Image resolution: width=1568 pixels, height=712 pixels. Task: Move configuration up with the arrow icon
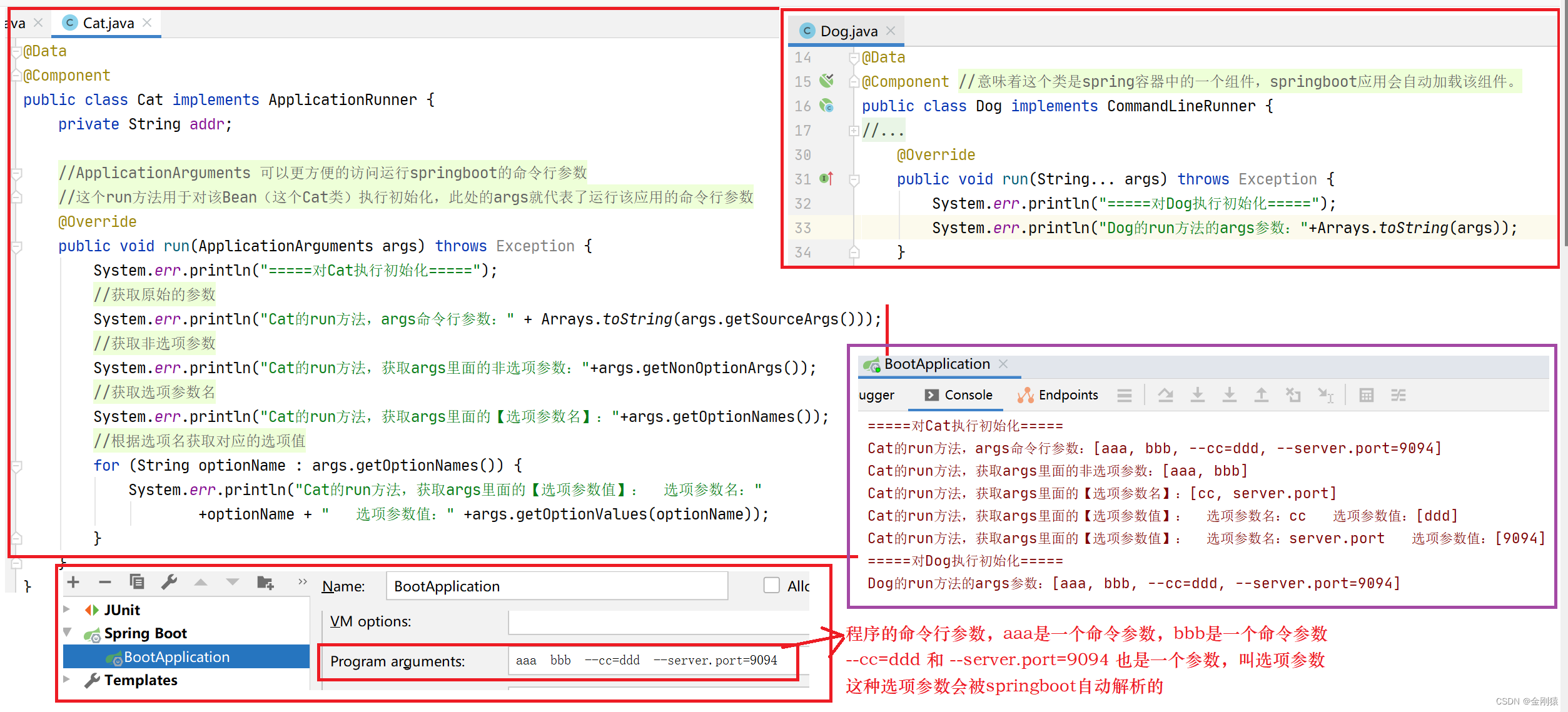tap(201, 582)
